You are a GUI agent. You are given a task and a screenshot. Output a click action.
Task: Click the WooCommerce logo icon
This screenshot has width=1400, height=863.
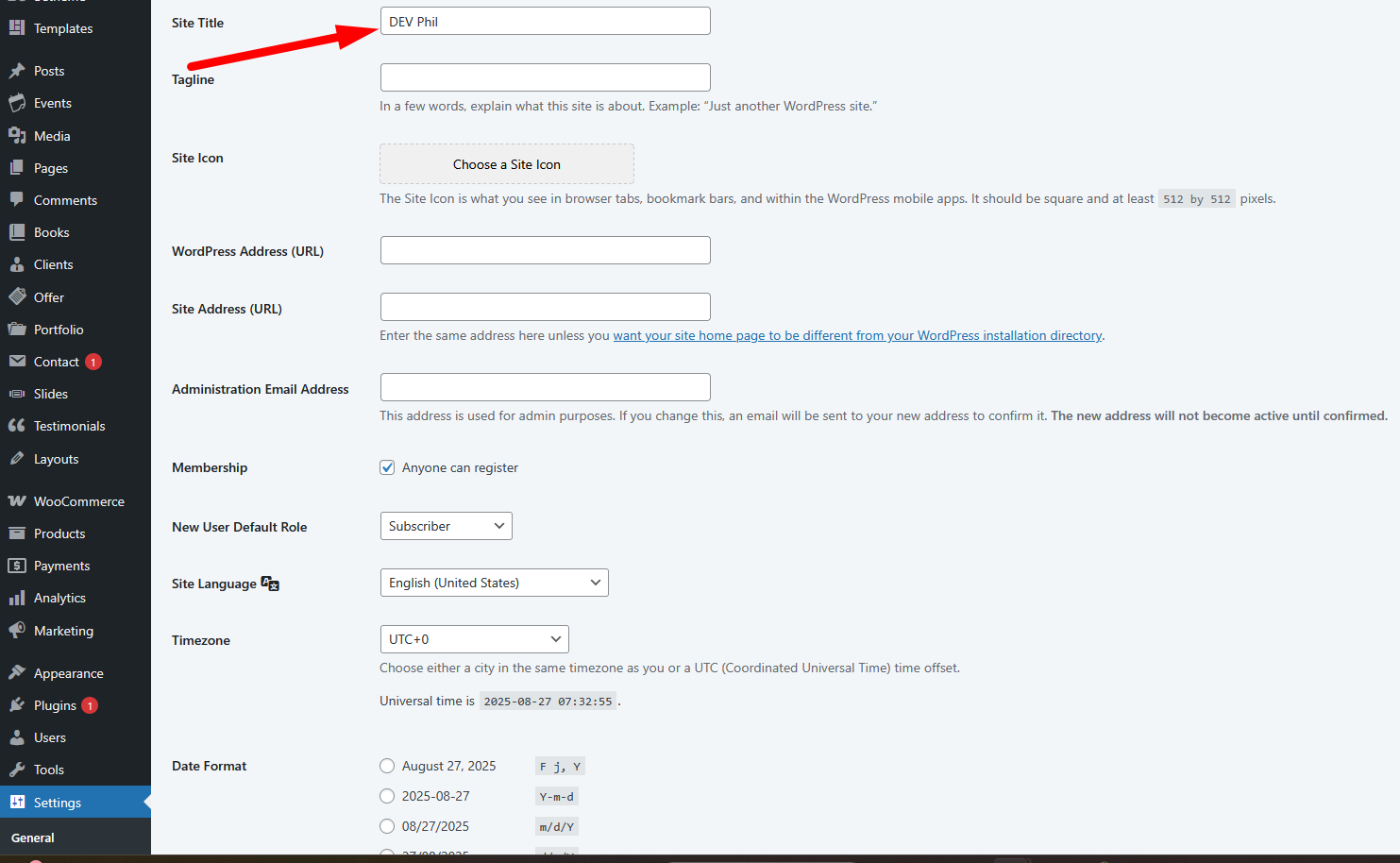[x=17, y=501]
